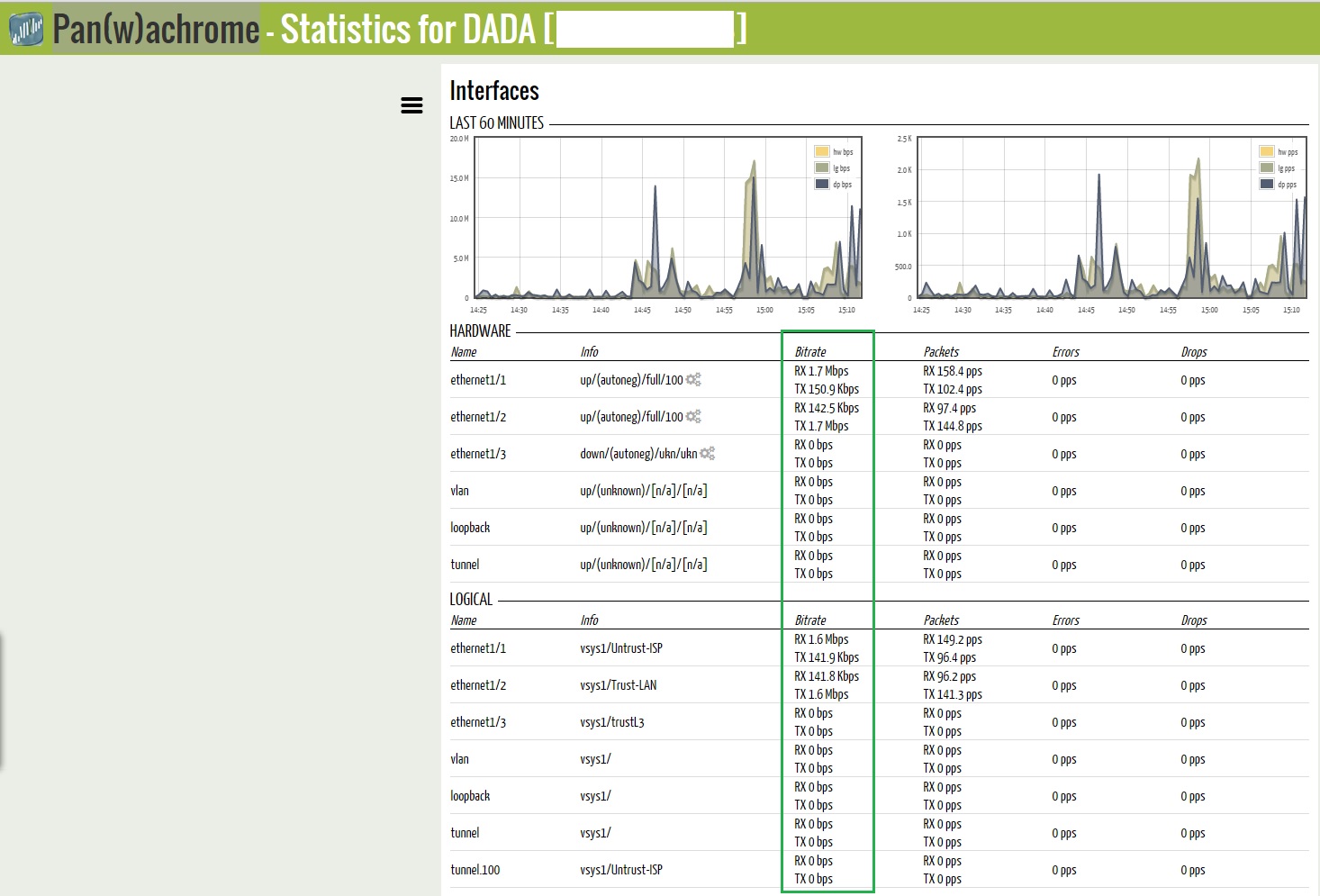The height and width of the screenshot is (896, 1320).
Task: Select the hardware tunnel row name
Action: pos(465,565)
